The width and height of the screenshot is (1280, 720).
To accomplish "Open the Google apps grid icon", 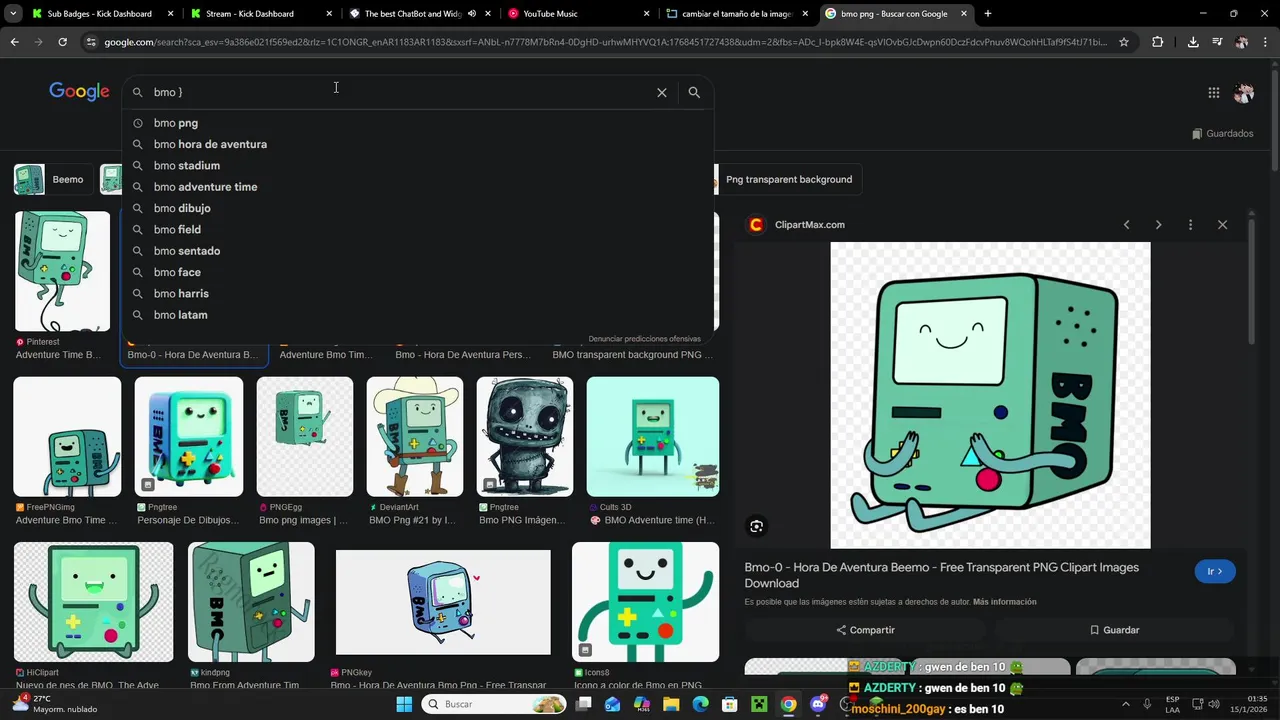I will [1213, 93].
